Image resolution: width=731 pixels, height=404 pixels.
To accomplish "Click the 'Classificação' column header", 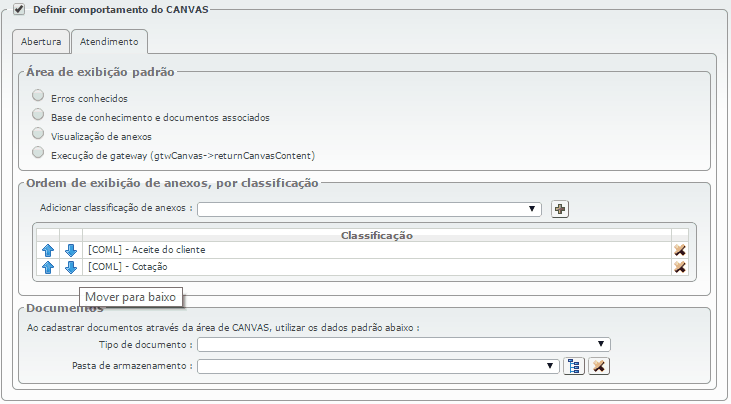I will pyautogui.click(x=377, y=235).
